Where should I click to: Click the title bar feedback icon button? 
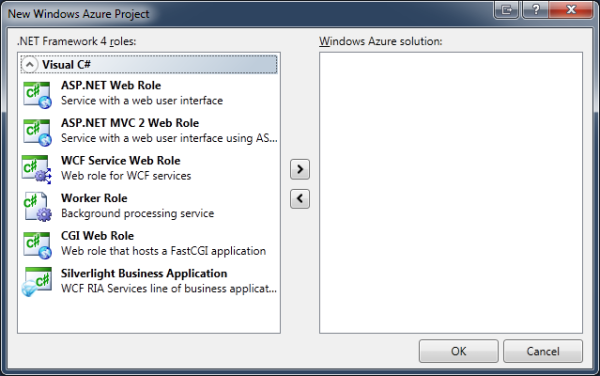click(507, 9)
